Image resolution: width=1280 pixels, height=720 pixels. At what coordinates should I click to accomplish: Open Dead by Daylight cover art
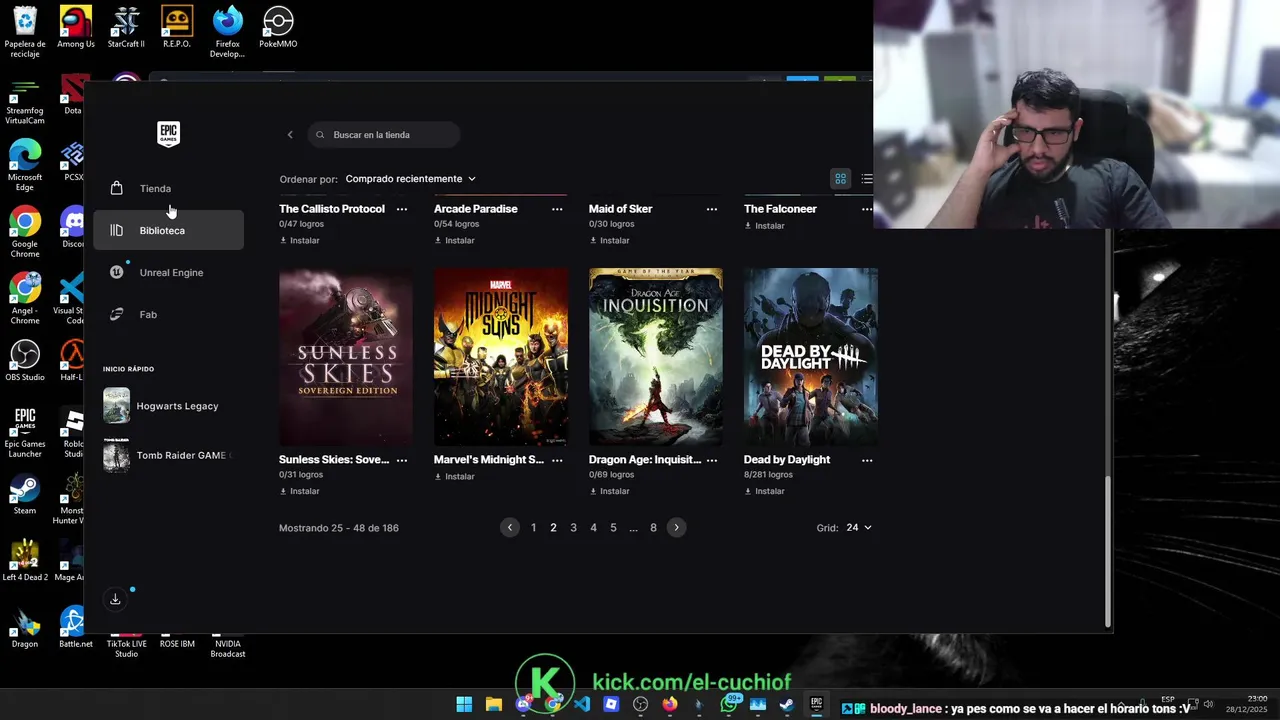[x=811, y=356]
